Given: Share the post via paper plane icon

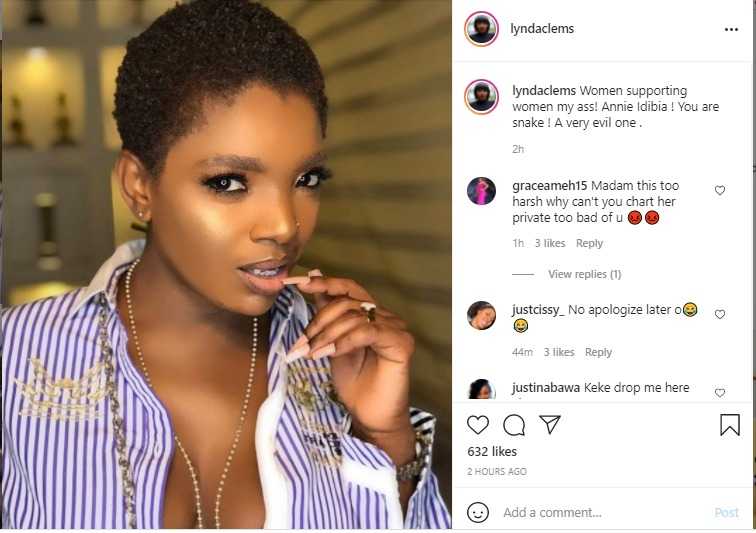Looking at the screenshot, I should pos(550,424).
